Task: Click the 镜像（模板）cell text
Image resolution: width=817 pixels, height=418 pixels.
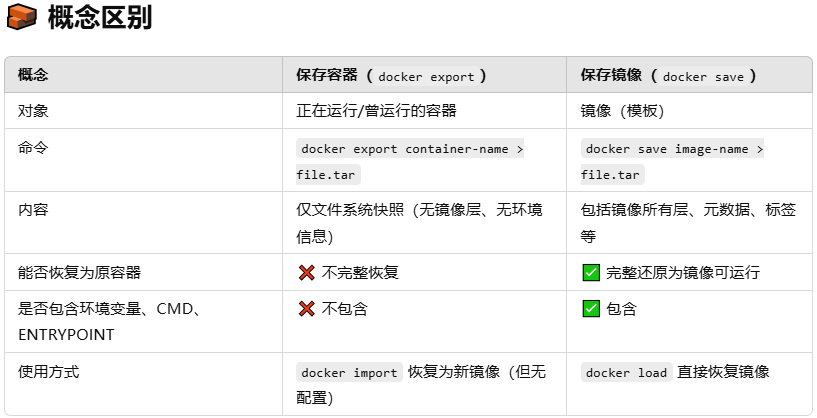Action: [622, 111]
